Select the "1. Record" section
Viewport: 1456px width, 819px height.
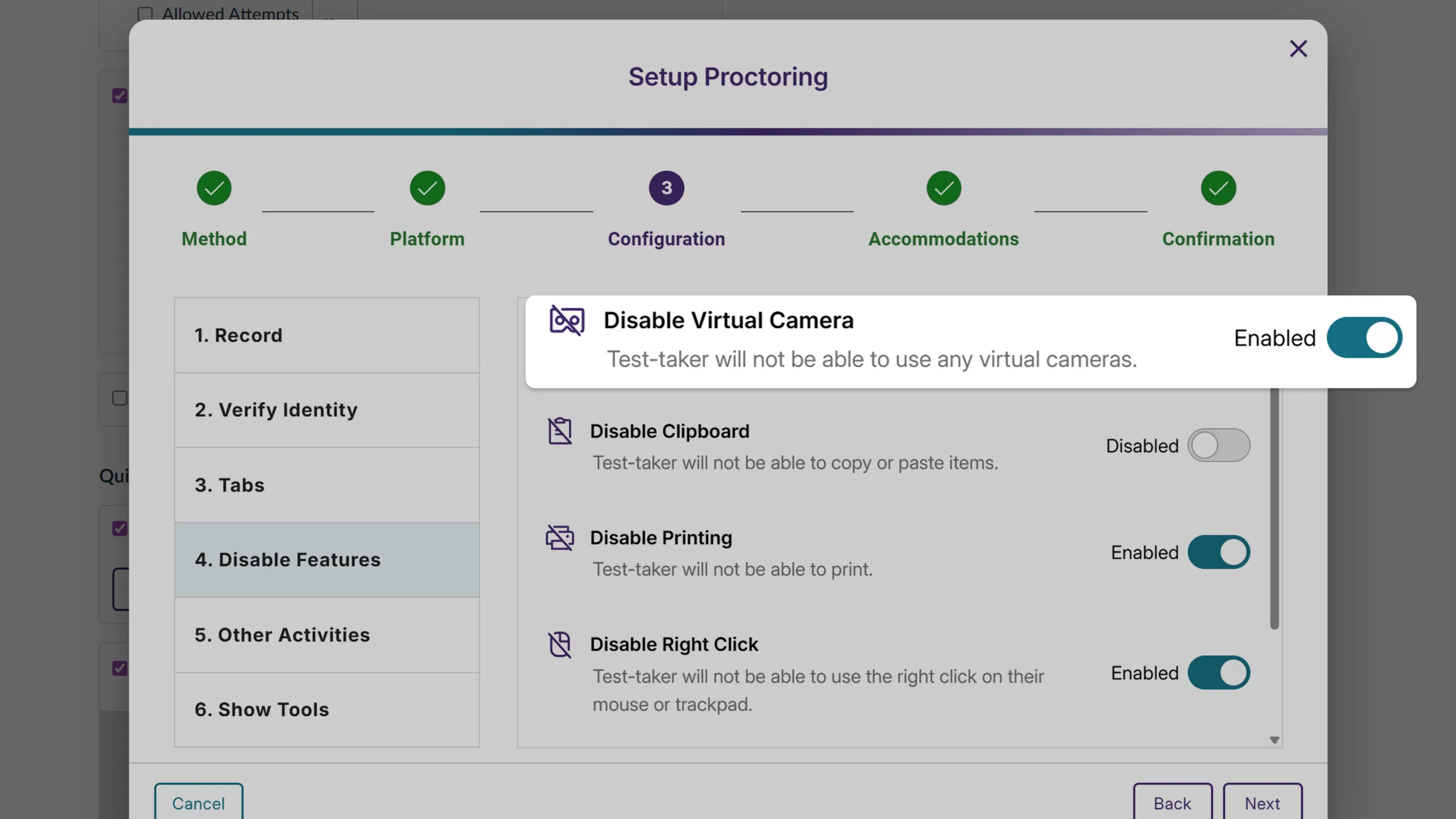(x=326, y=335)
